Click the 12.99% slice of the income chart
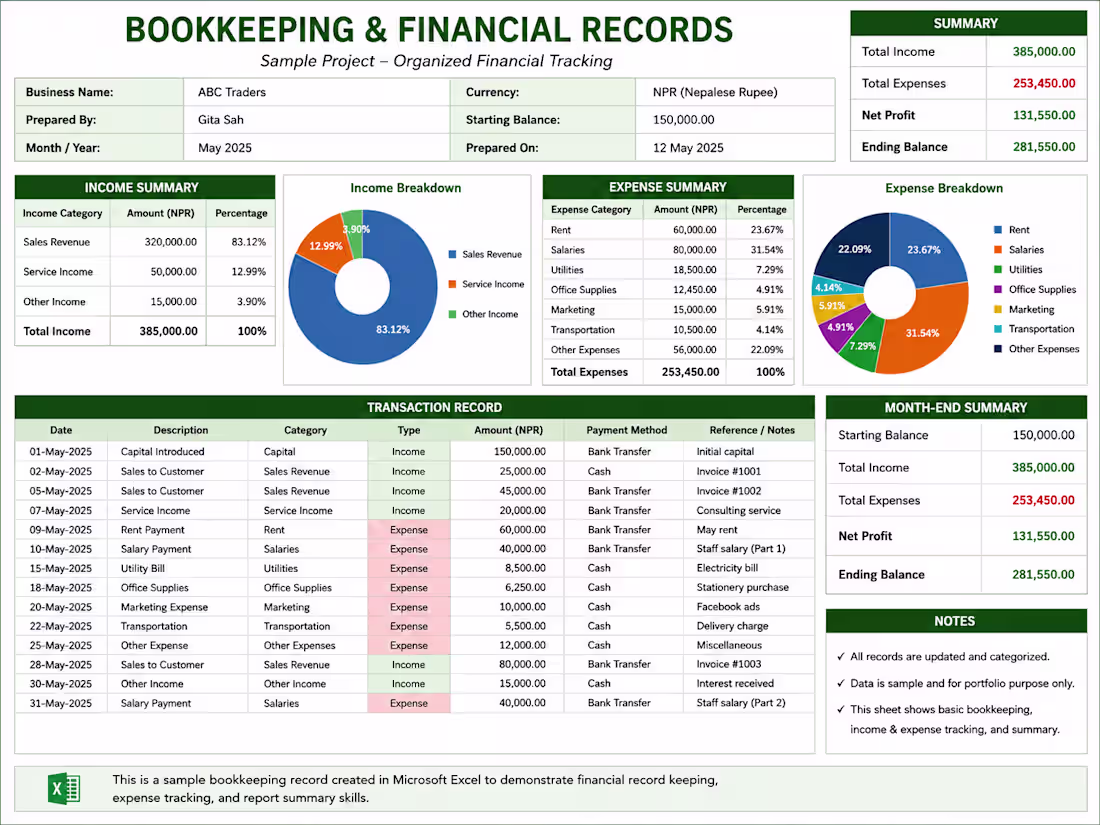1100x825 pixels. pyautogui.click(x=326, y=244)
